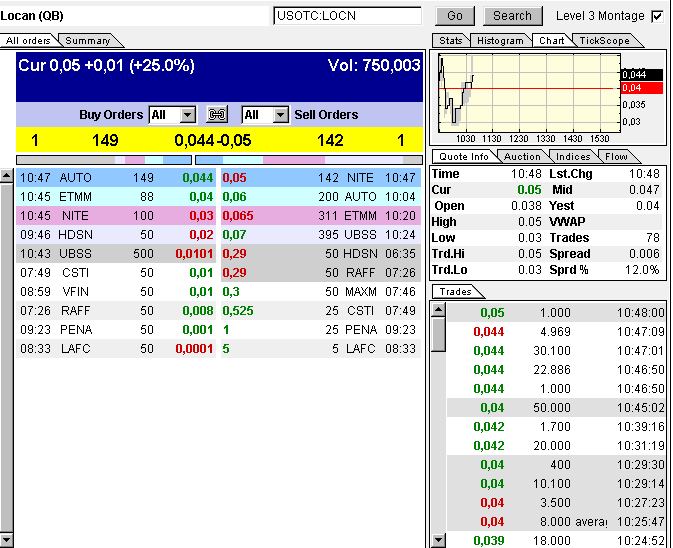The width and height of the screenshot is (673, 548).
Task: Click the red 0,04 price marker on chart
Action: (x=635, y=88)
